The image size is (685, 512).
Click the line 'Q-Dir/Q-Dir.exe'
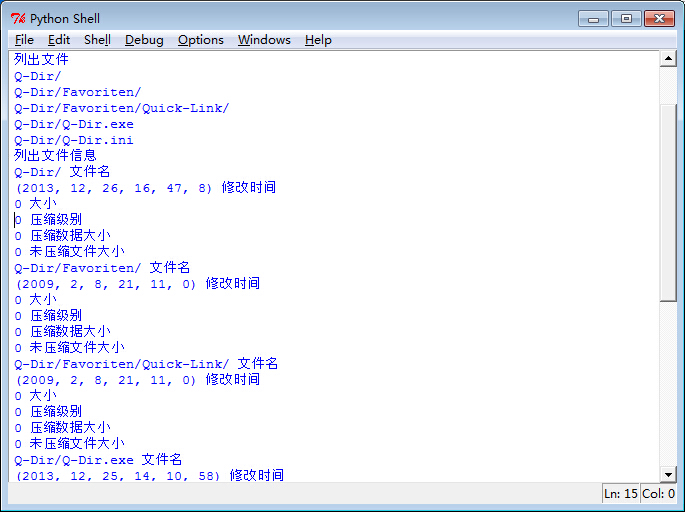coord(73,124)
